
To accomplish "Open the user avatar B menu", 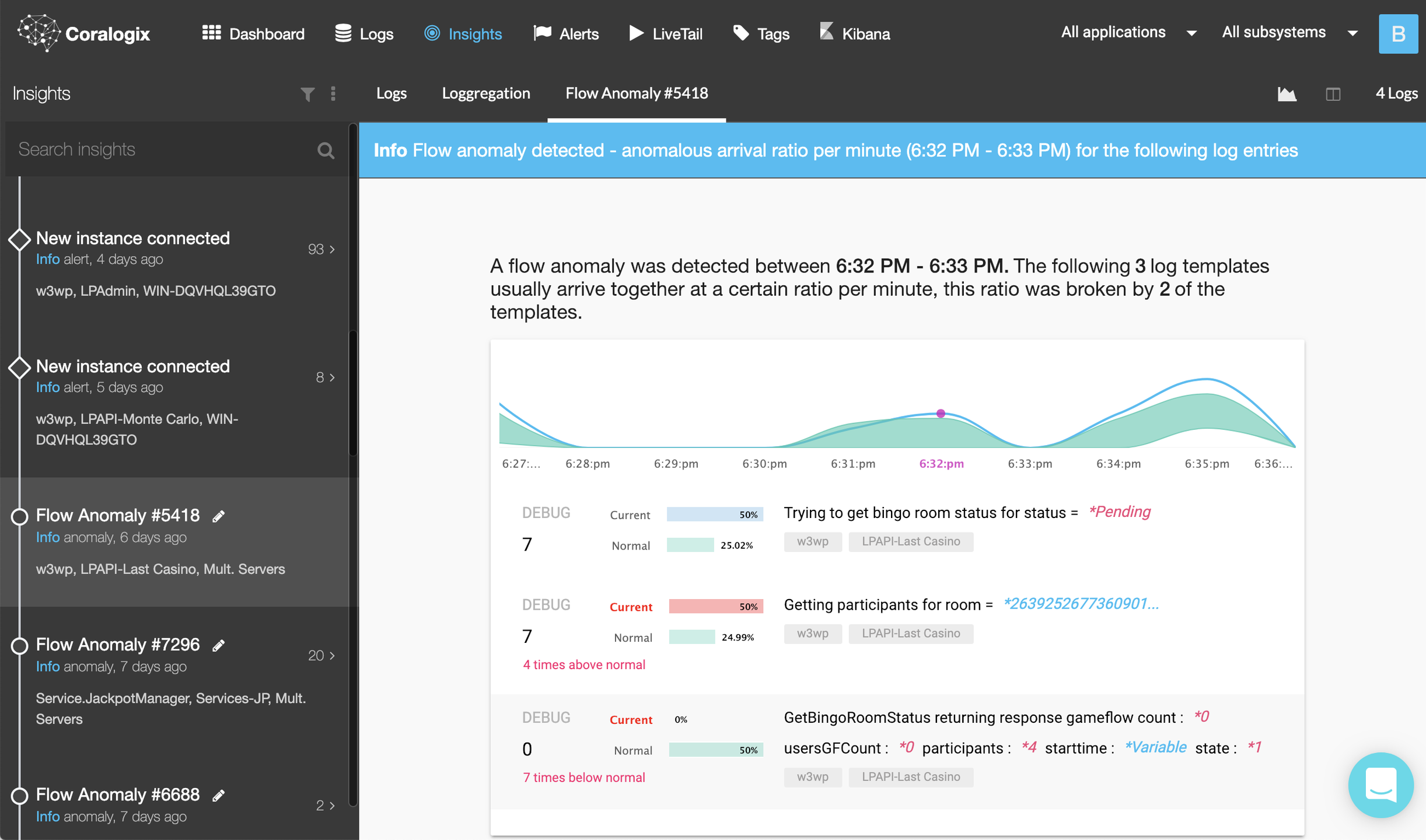I will tap(1397, 34).
